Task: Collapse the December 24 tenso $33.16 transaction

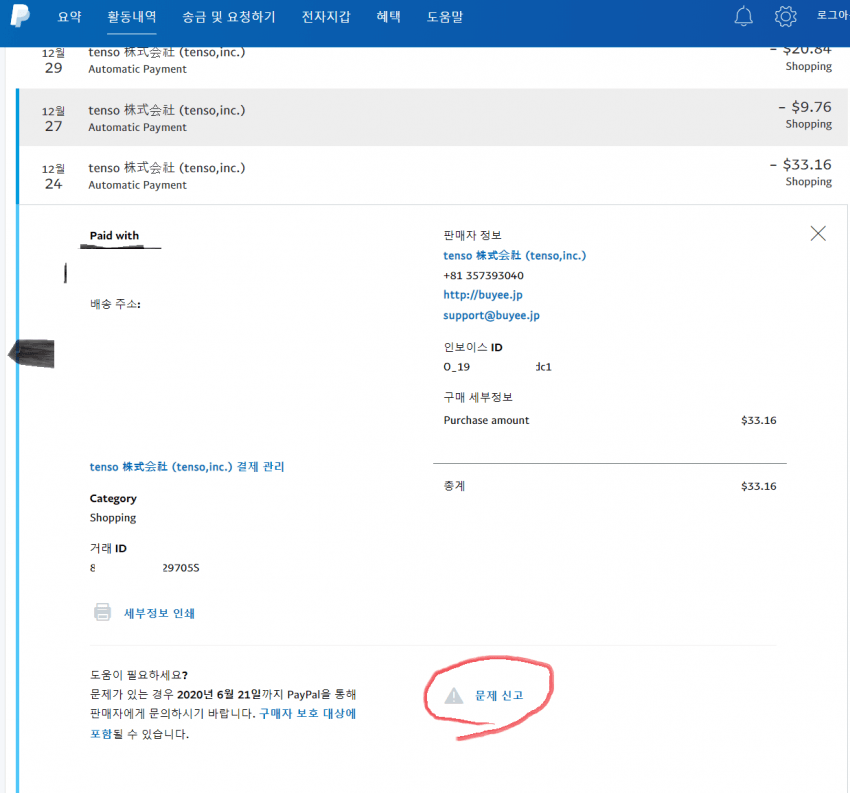Action: pyautogui.click(x=432, y=175)
